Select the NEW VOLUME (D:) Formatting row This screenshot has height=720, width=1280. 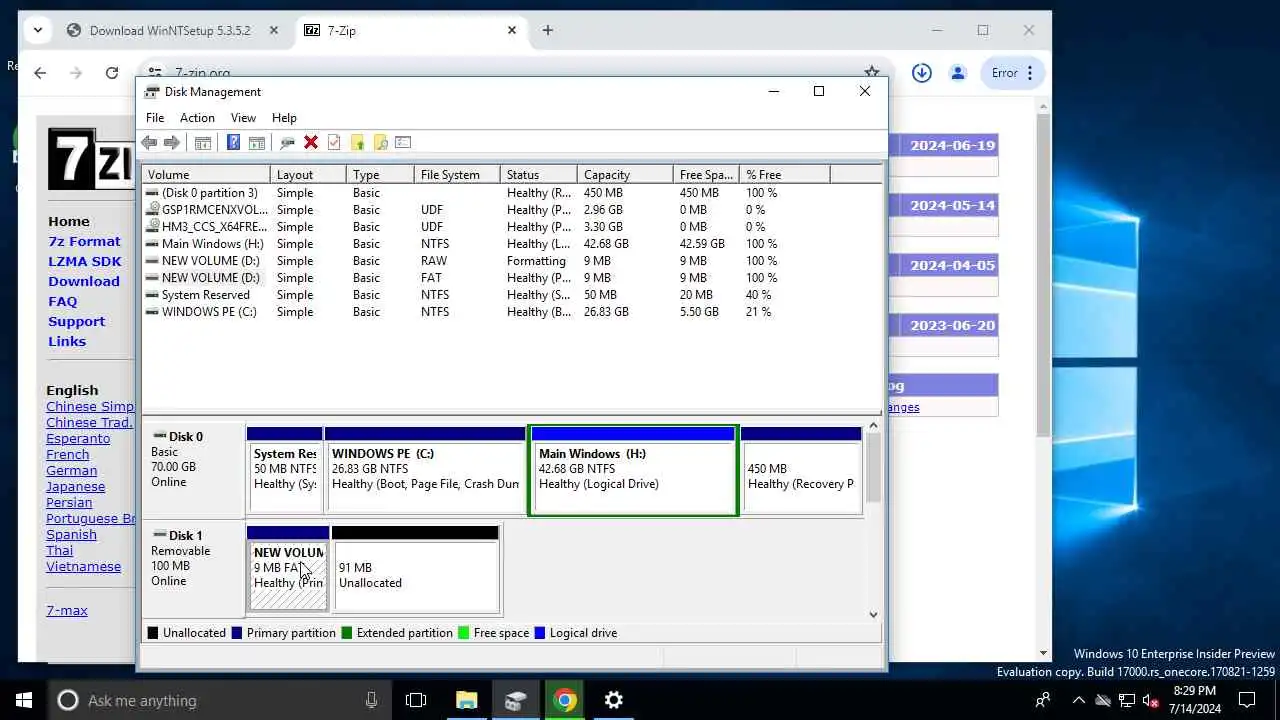tap(511, 261)
